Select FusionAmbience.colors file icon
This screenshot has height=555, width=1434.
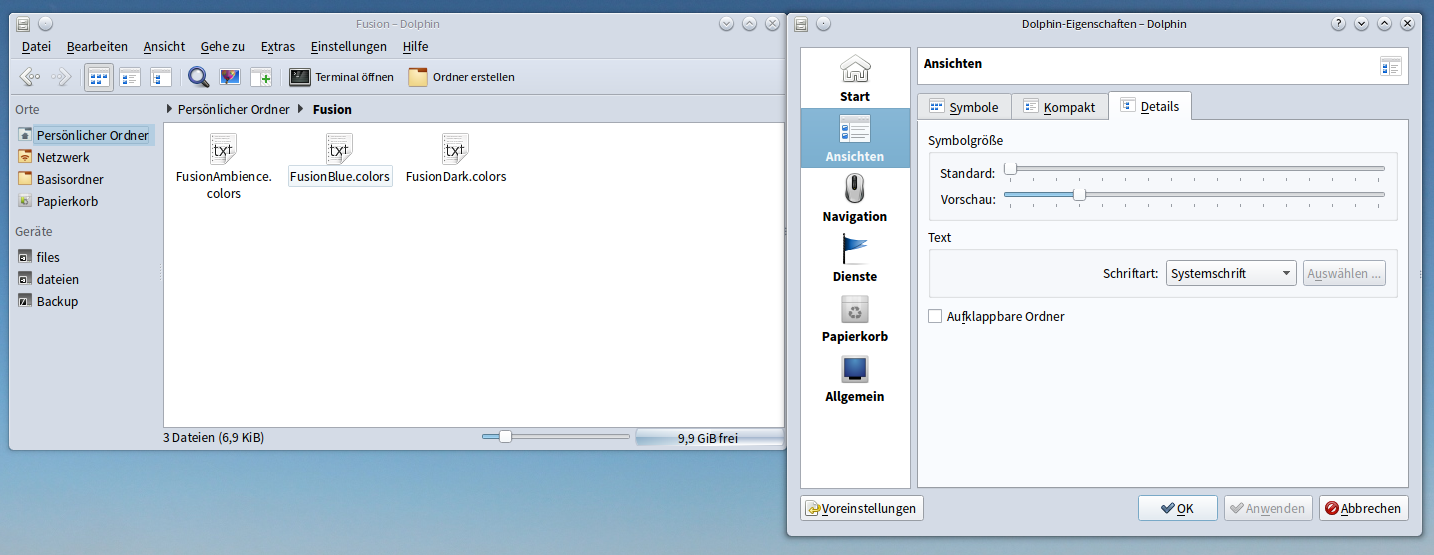(x=223, y=149)
